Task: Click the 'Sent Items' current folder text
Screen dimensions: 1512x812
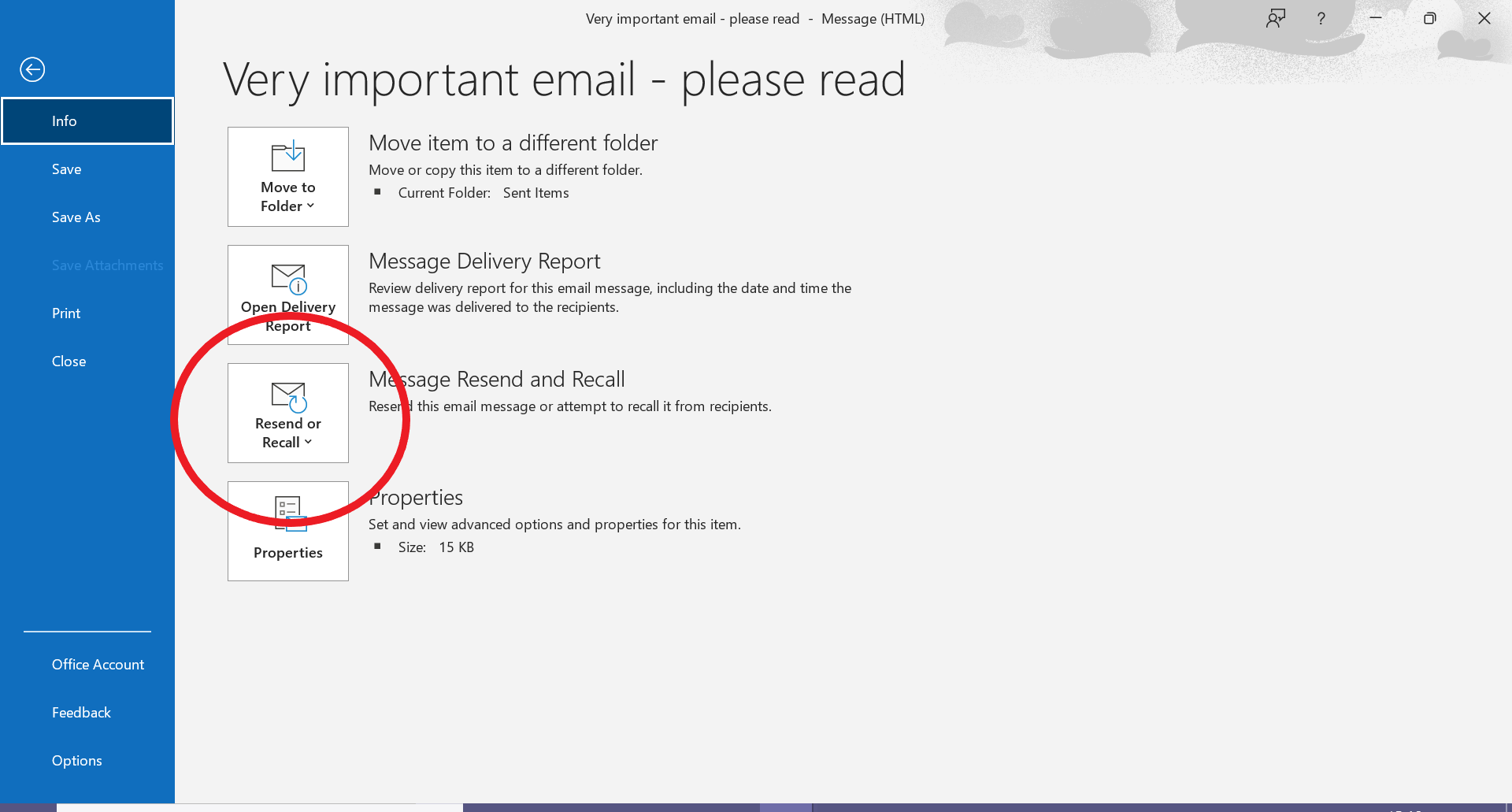Action: pyautogui.click(x=535, y=193)
